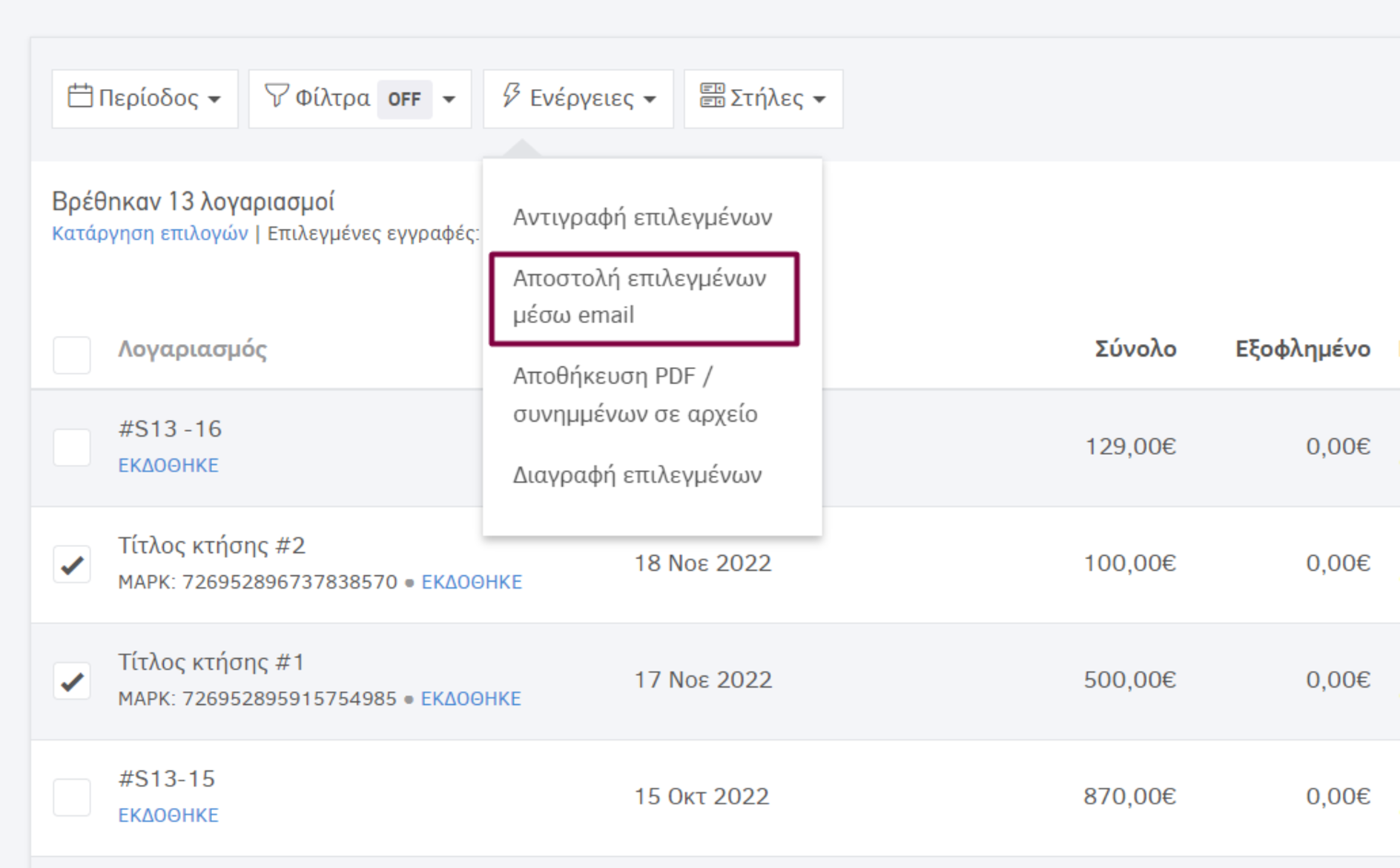
Task: Click the 15 Οκτ 2022 date cell
Action: [701, 796]
